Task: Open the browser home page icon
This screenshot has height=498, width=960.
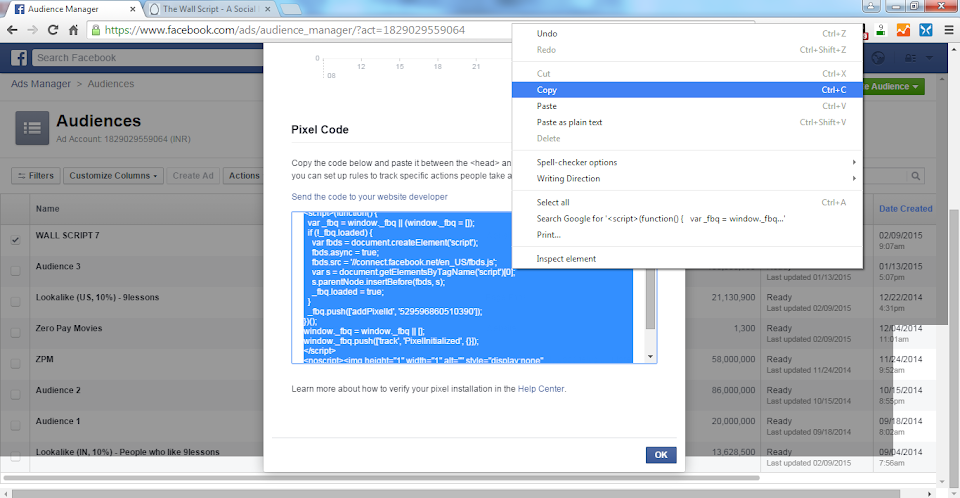Action: pos(73,30)
